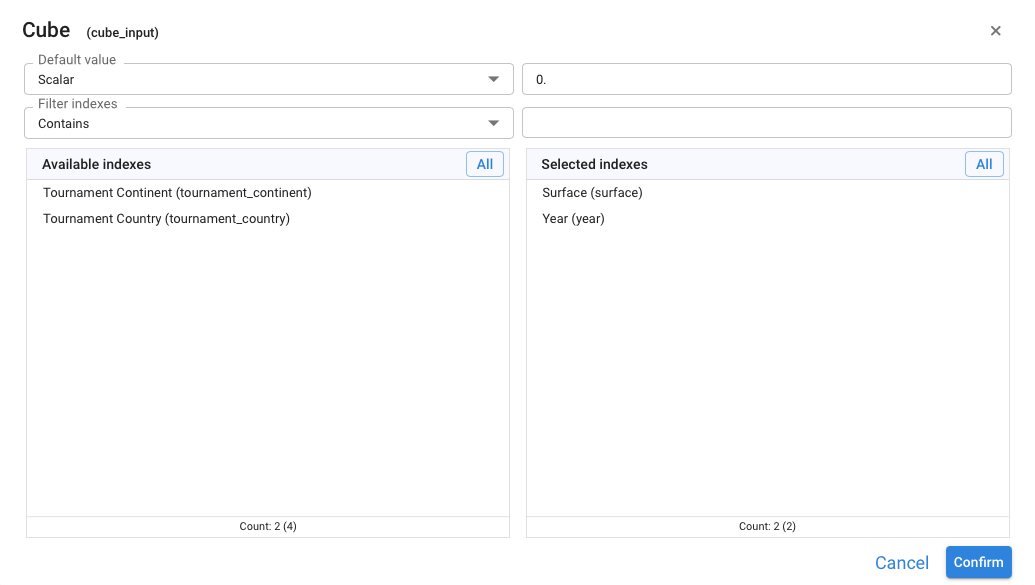
Task: Click the default value field showing 0.
Action: tap(766, 79)
